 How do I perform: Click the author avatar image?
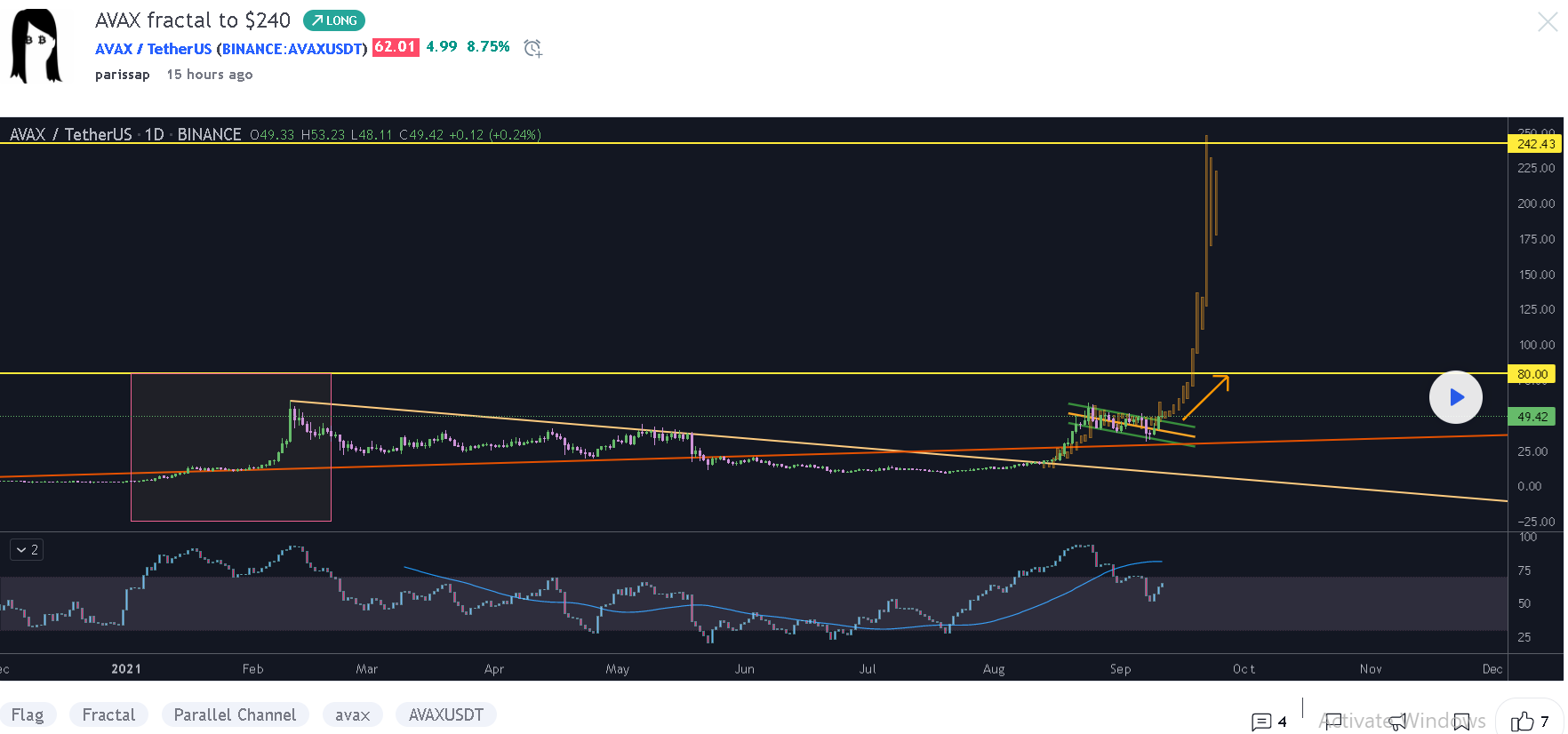pos(36,46)
